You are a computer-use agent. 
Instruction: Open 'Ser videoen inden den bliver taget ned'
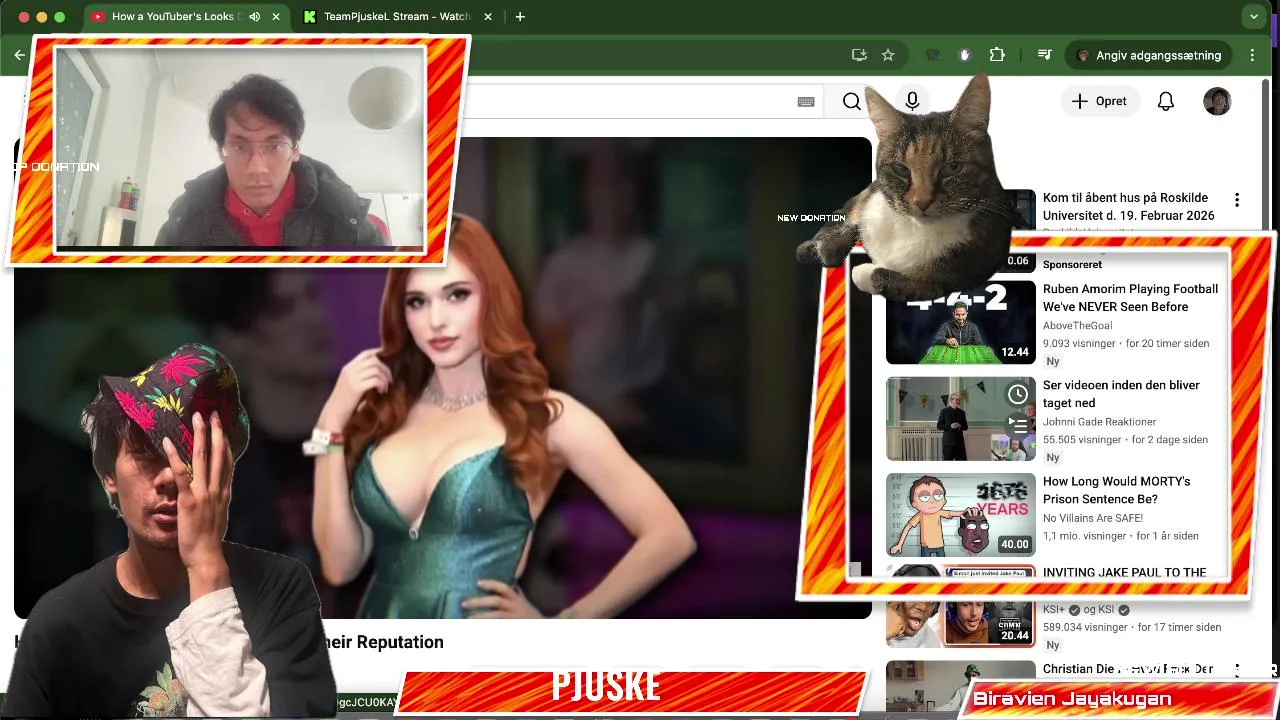(1121, 394)
